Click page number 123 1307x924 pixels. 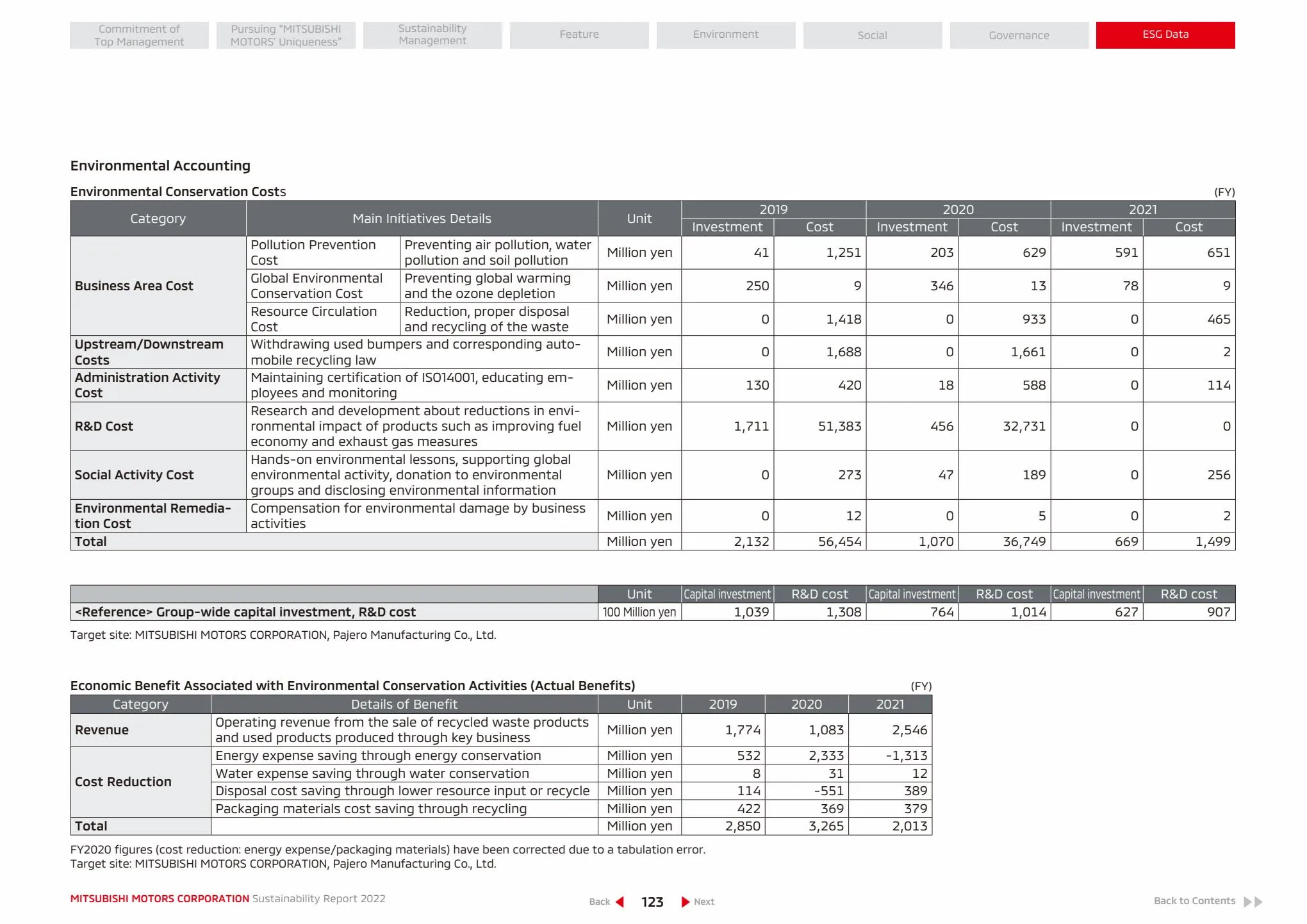click(x=652, y=902)
